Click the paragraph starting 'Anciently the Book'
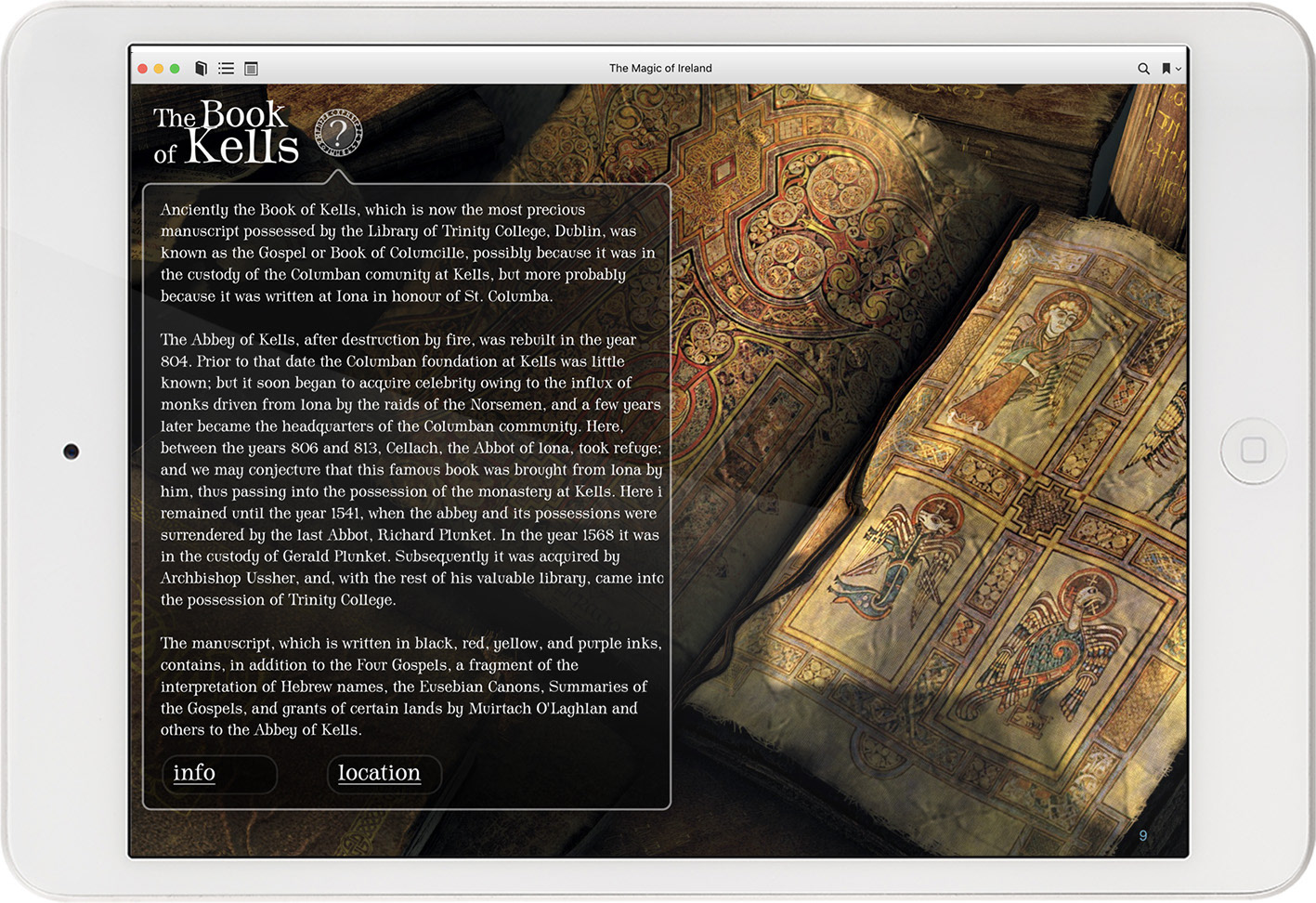The image size is (1316, 903). coord(408,253)
